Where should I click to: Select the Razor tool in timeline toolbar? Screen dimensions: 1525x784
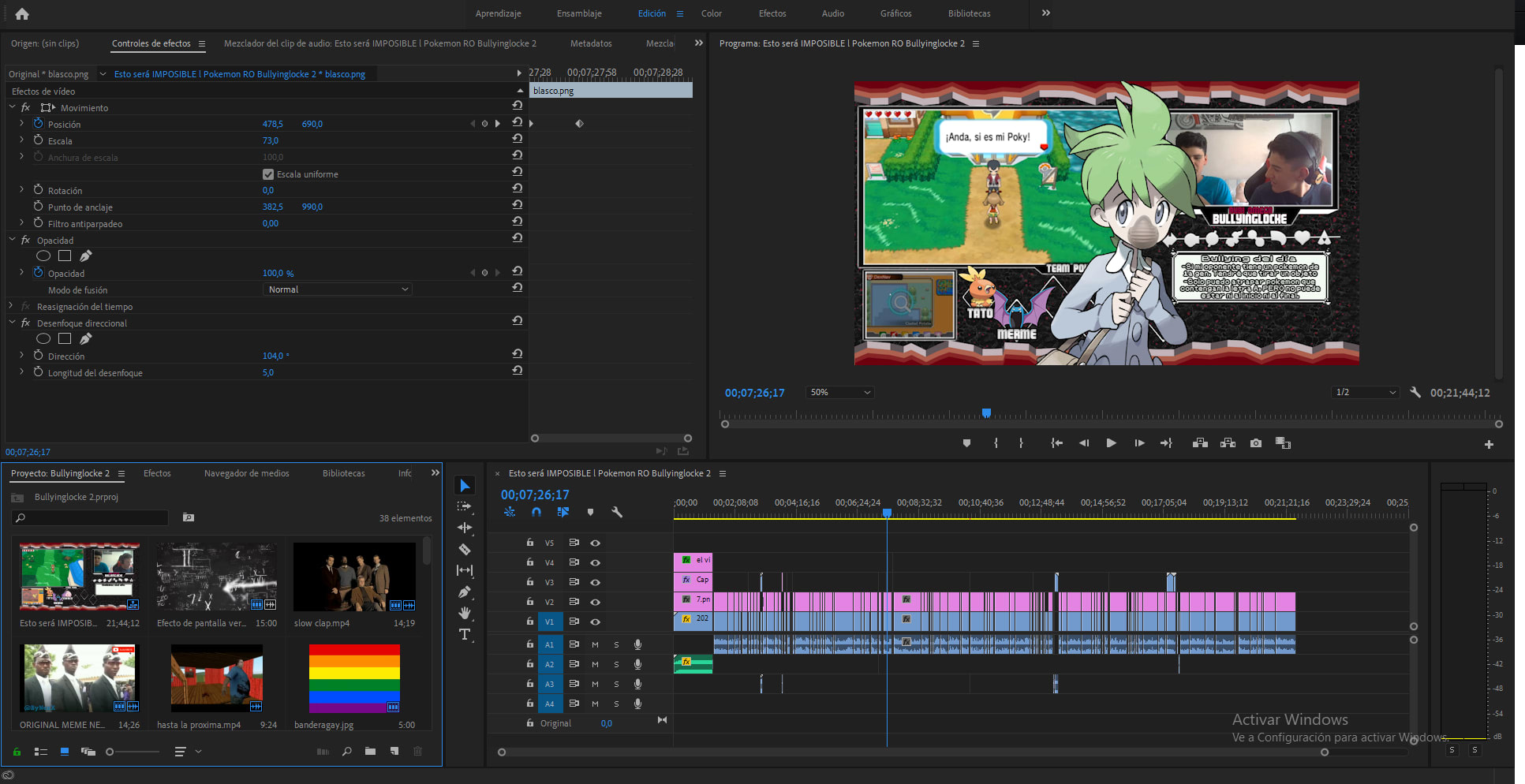pos(465,549)
